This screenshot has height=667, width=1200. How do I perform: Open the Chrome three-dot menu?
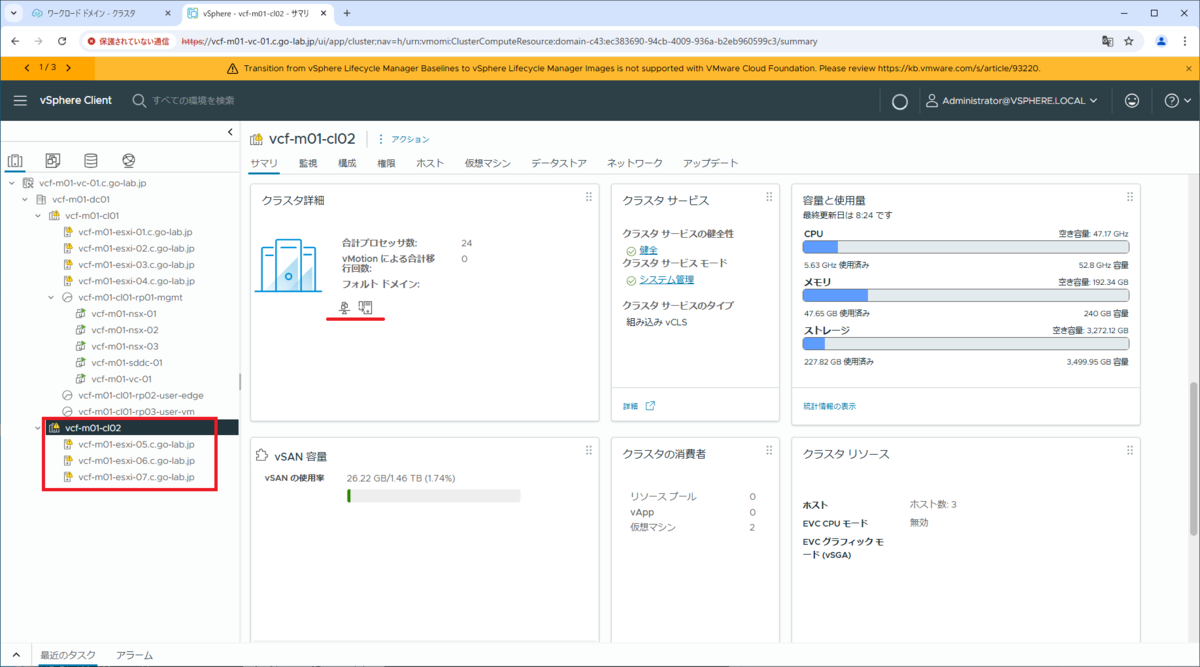pyautogui.click(x=1185, y=41)
